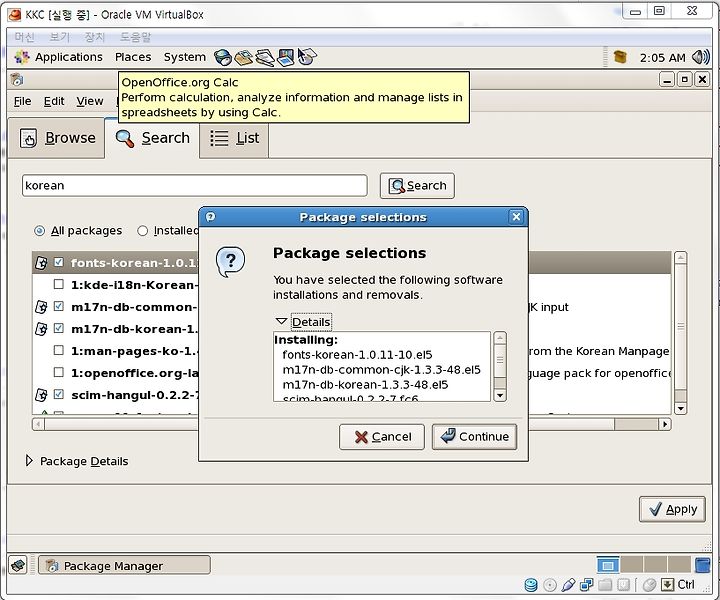
Task: Click the 2:05 AM clock
Action: coord(662,57)
